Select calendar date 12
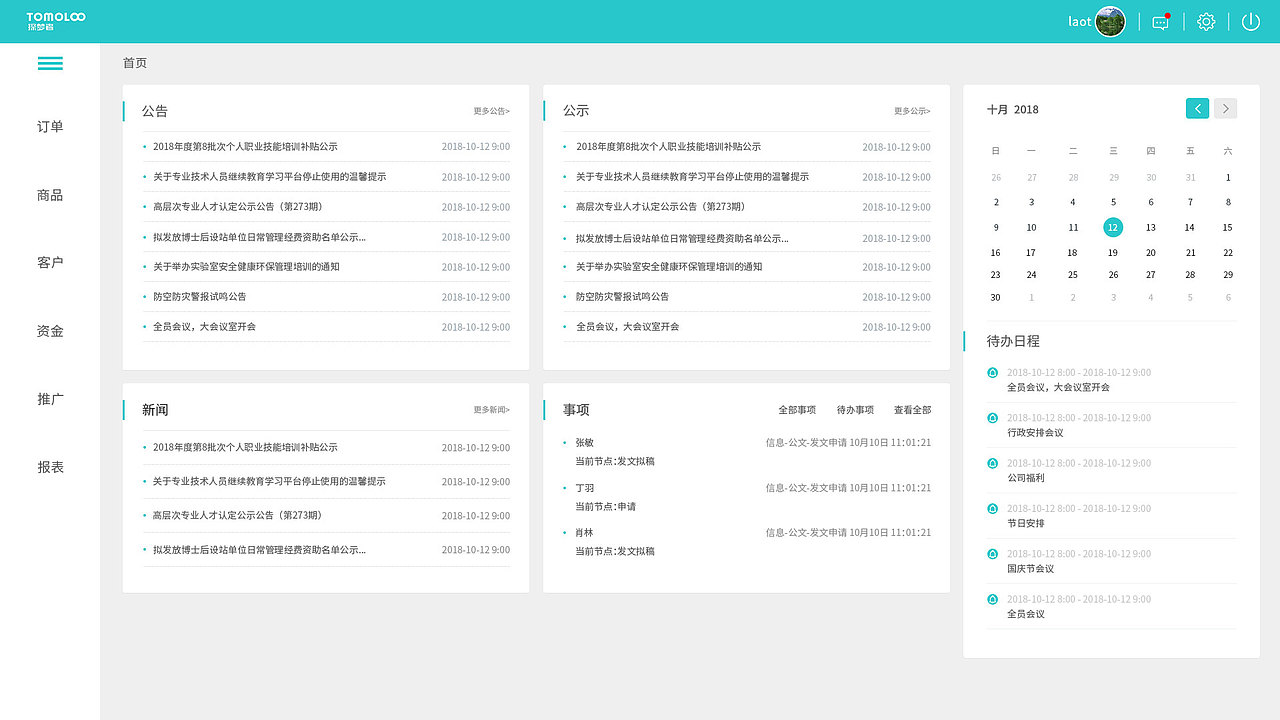Screen dimensions: 1280x720 [x=1113, y=227]
